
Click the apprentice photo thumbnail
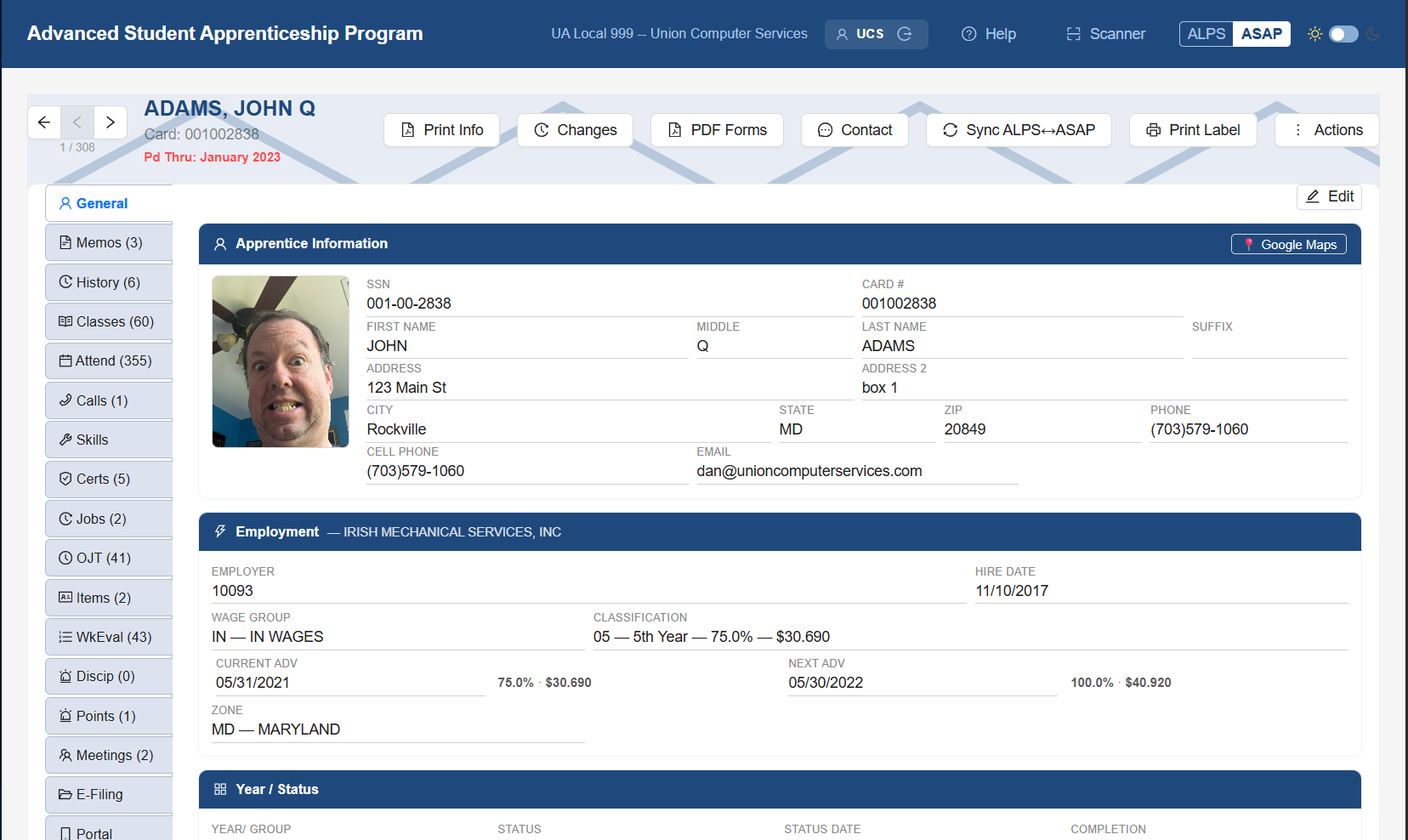pos(281,361)
